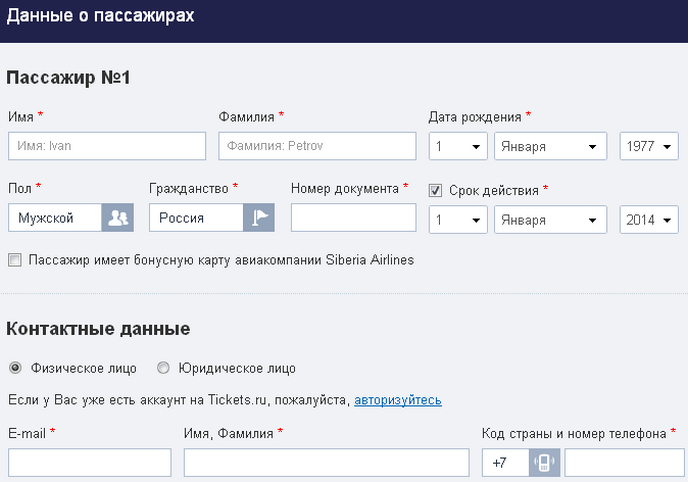Open the expiry year dropdown showing 2014
Image resolution: width=688 pixels, height=482 pixels.
click(x=649, y=219)
